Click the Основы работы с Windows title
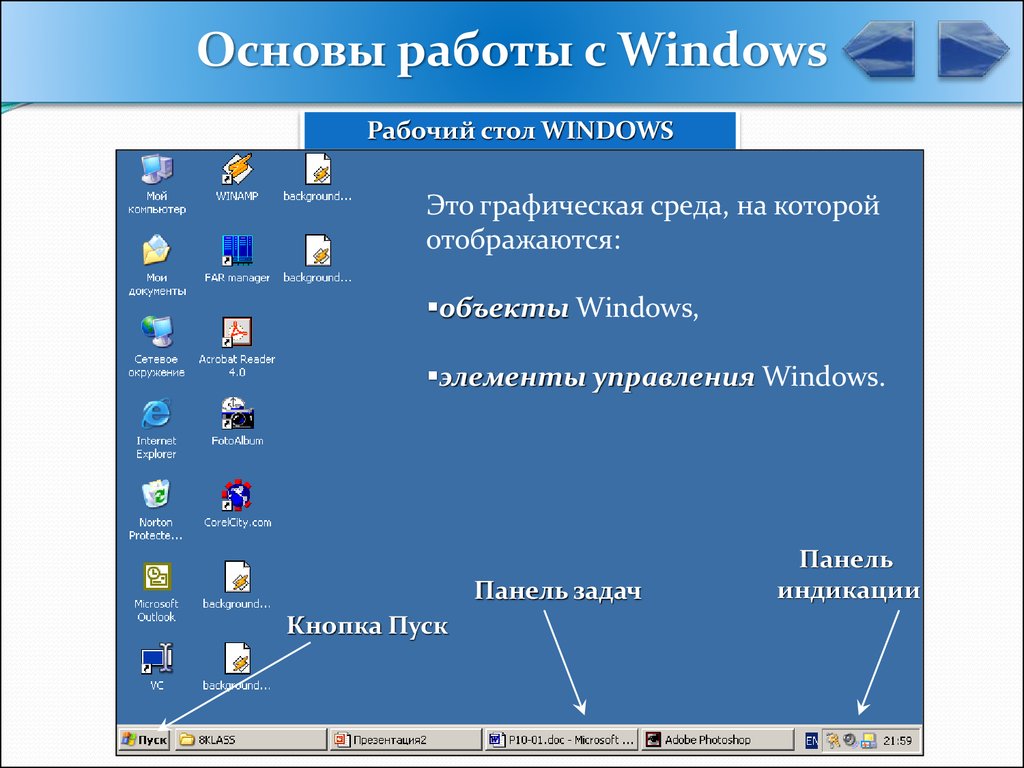 pyautogui.click(x=512, y=50)
